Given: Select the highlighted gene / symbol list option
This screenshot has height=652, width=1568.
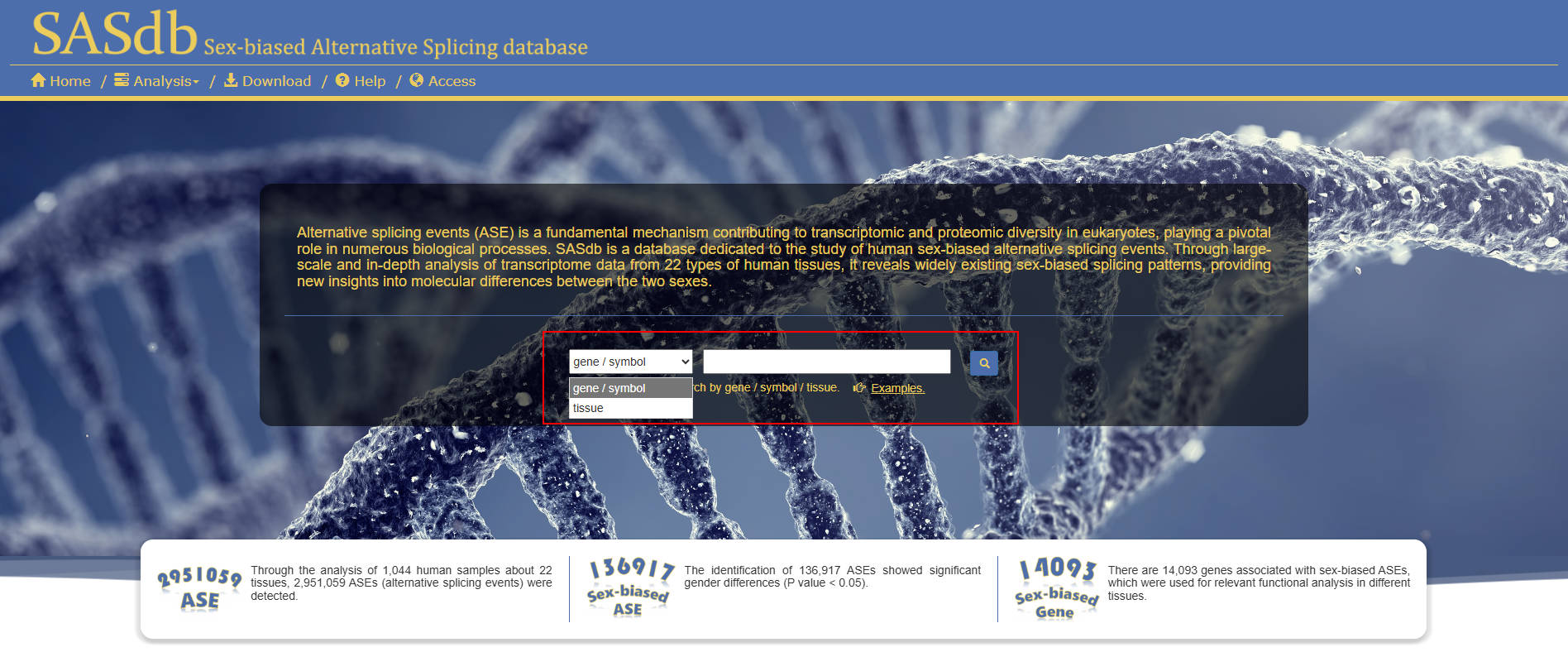Looking at the screenshot, I should pyautogui.click(x=630, y=388).
